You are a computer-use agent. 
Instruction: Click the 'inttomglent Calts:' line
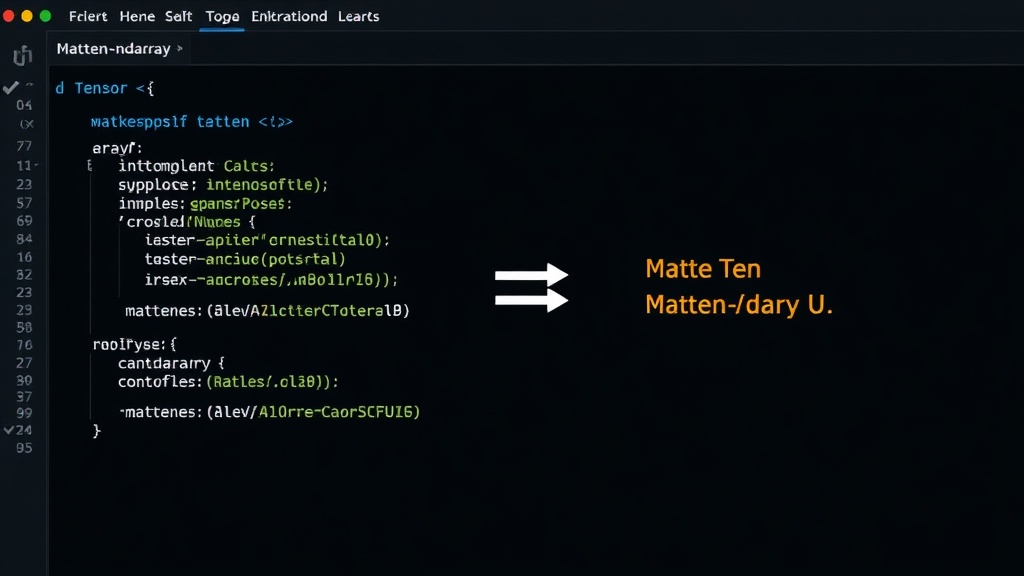[196, 166]
